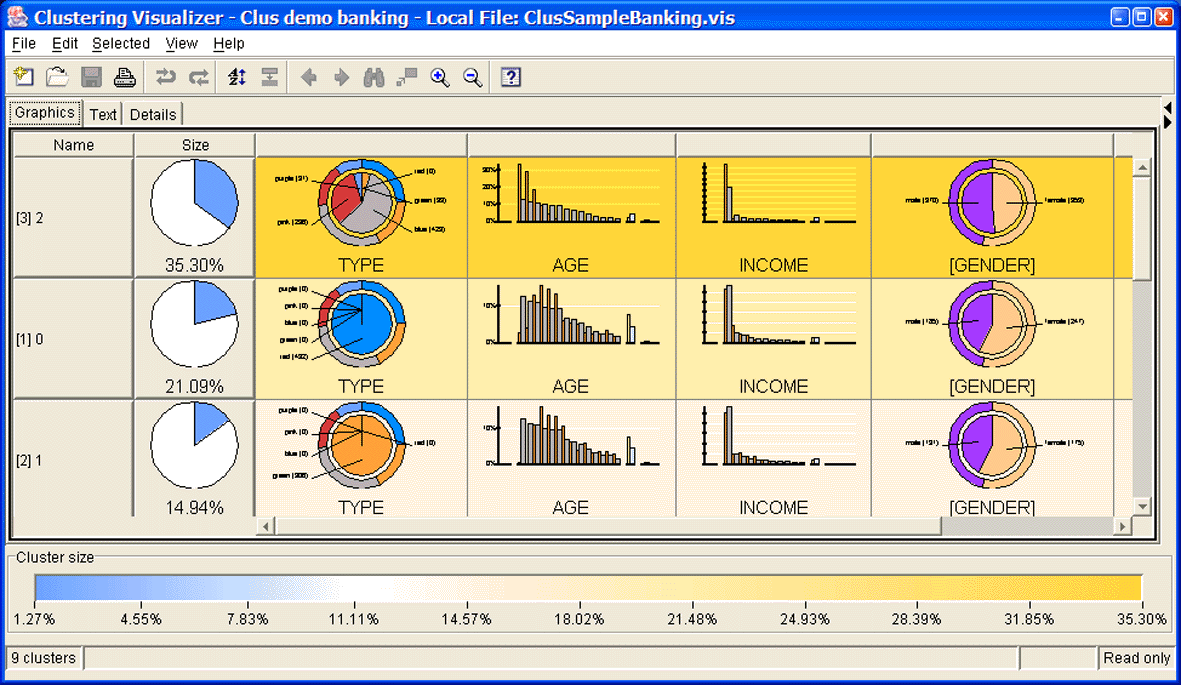Click the A-Z sort icon
This screenshot has width=1181, height=685.
tap(237, 77)
